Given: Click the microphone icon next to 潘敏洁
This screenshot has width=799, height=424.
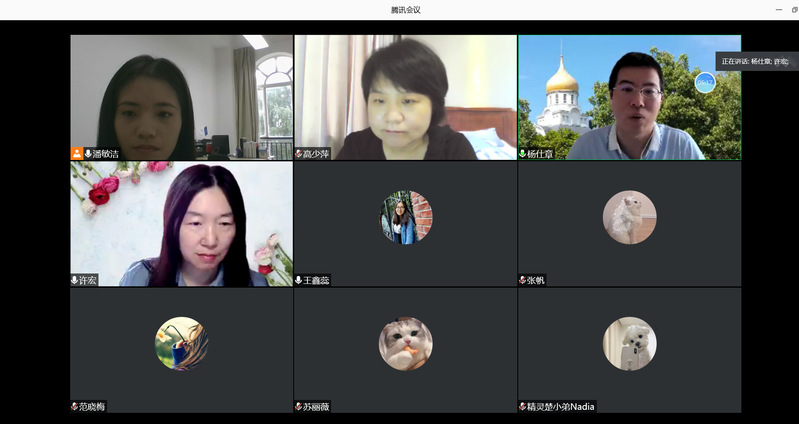Looking at the screenshot, I should 88,154.
